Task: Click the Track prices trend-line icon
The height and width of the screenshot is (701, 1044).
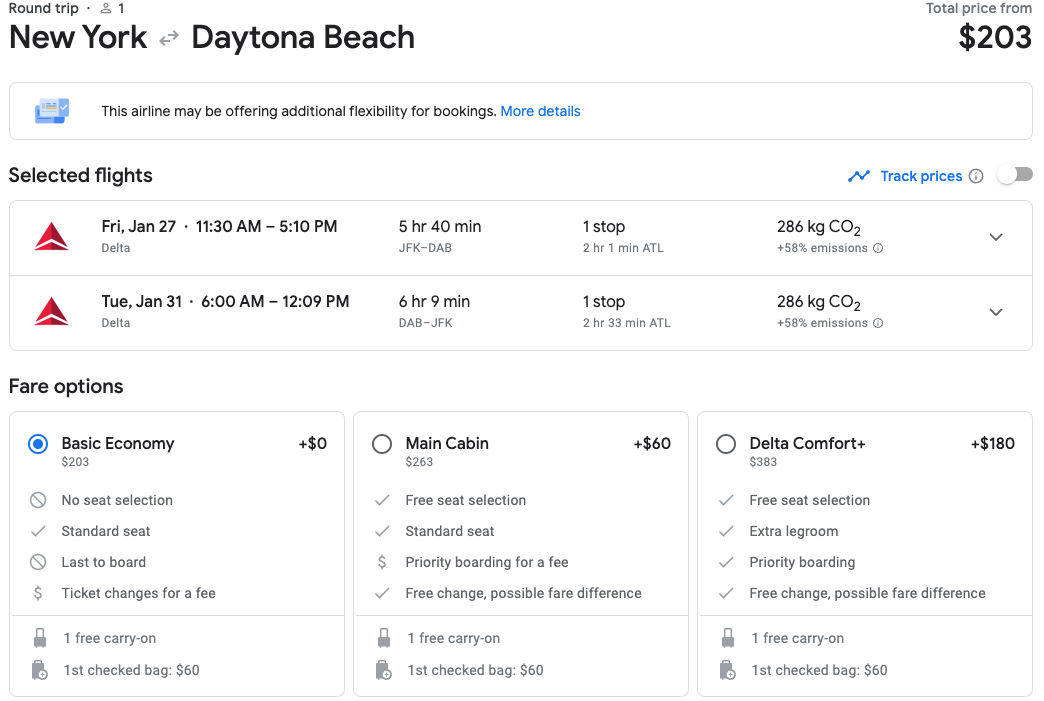Action: click(x=859, y=176)
